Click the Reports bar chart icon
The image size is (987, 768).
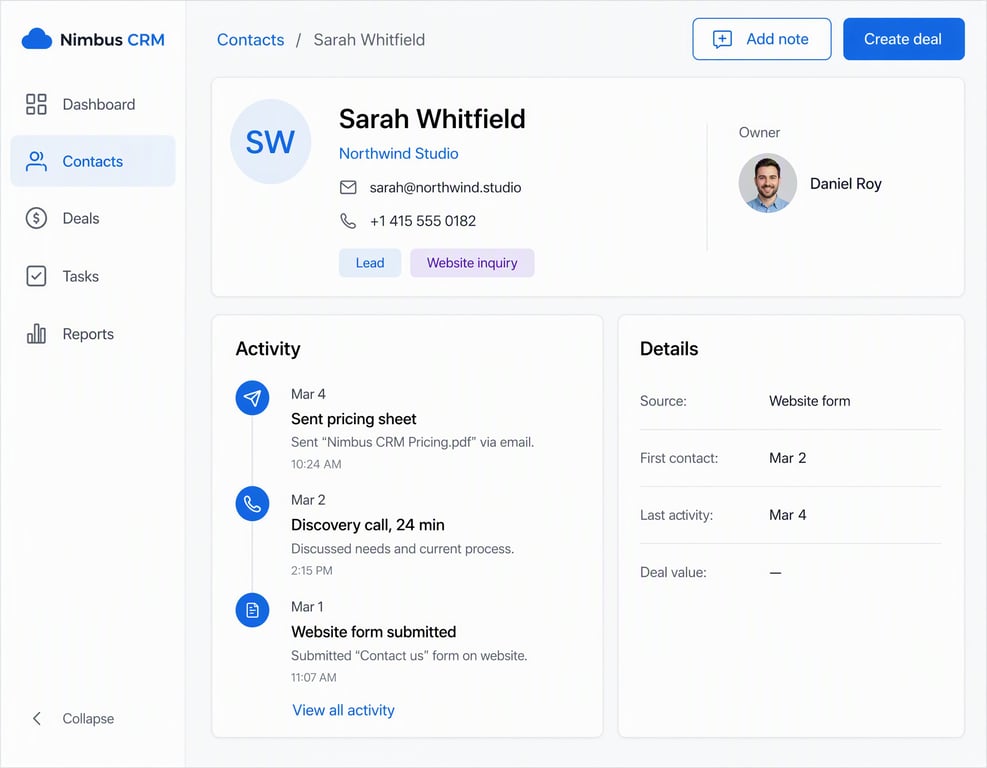click(36, 334)
